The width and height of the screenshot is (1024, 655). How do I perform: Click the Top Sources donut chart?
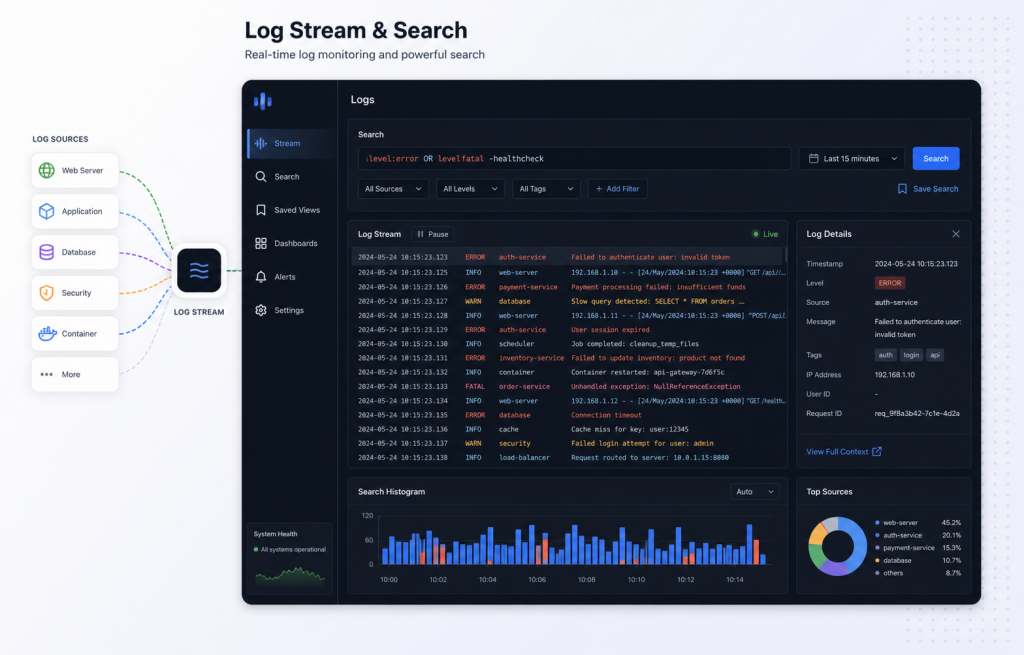[x=837, y=546]
